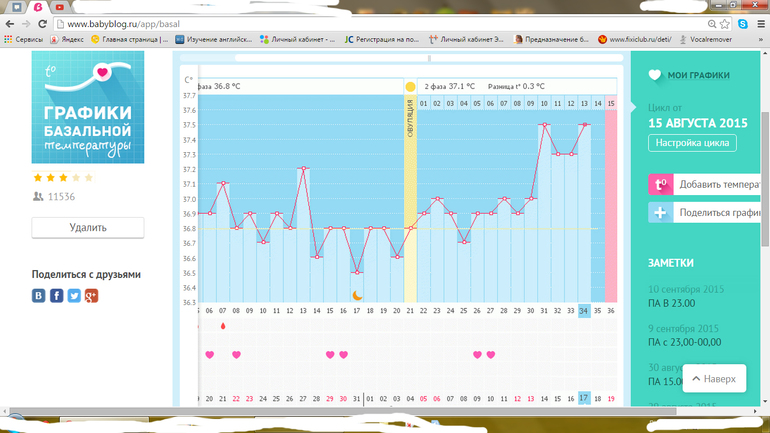Screen dimensions: 770x433
Task: Open Настройка цикла cycle settings
Action: click(692, 143)
